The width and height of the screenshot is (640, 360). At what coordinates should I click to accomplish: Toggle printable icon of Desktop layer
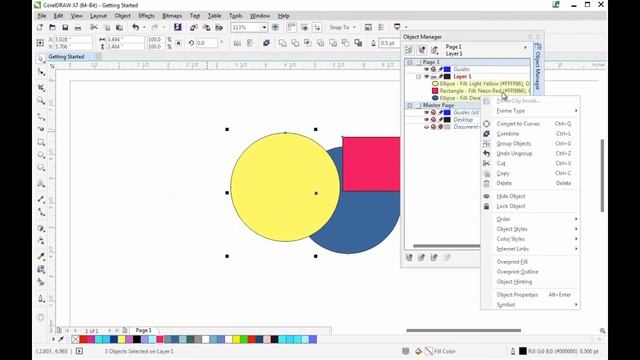tap(433, 120)
